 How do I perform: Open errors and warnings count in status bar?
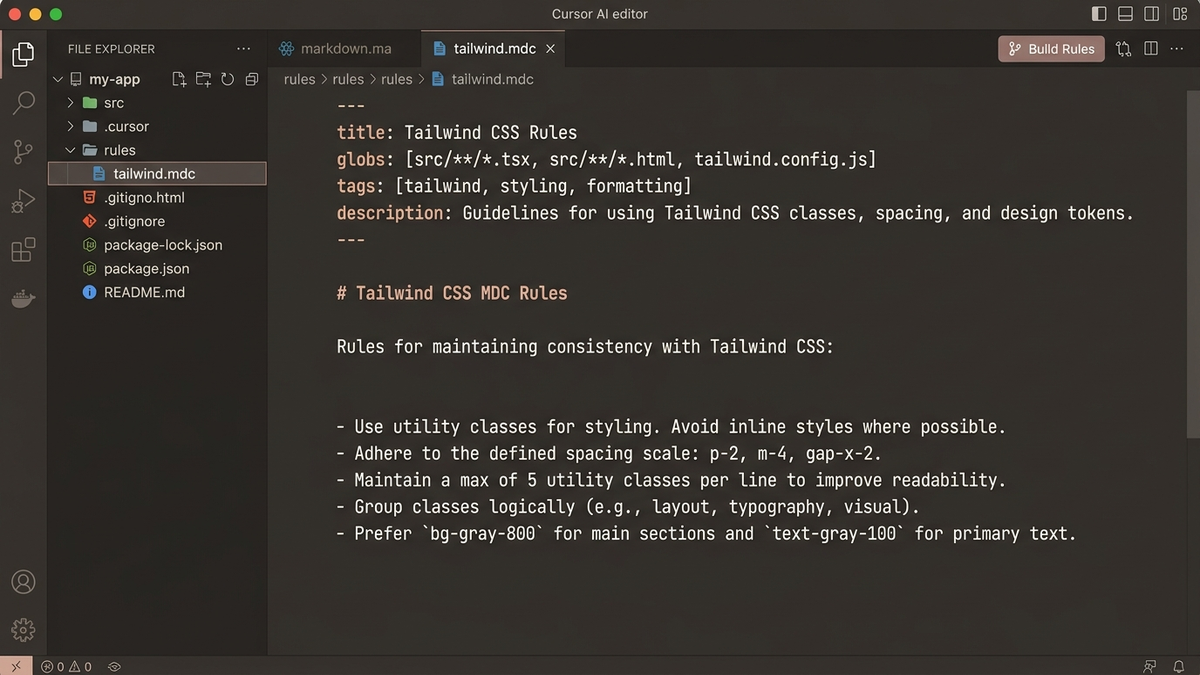[67, 666]
